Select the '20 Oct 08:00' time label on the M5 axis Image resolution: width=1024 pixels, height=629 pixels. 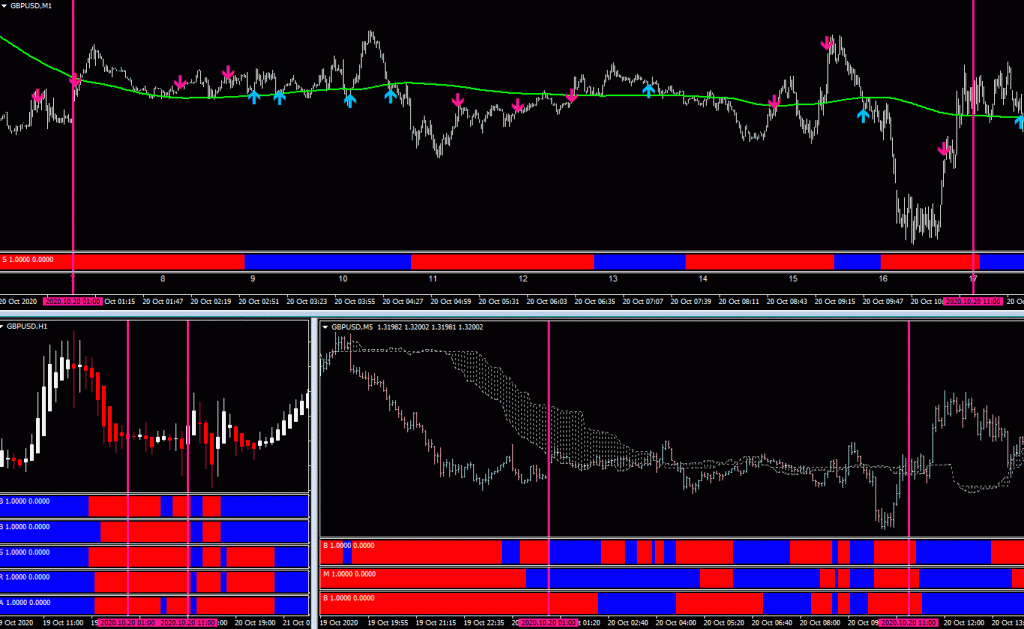tap(820, 623)
